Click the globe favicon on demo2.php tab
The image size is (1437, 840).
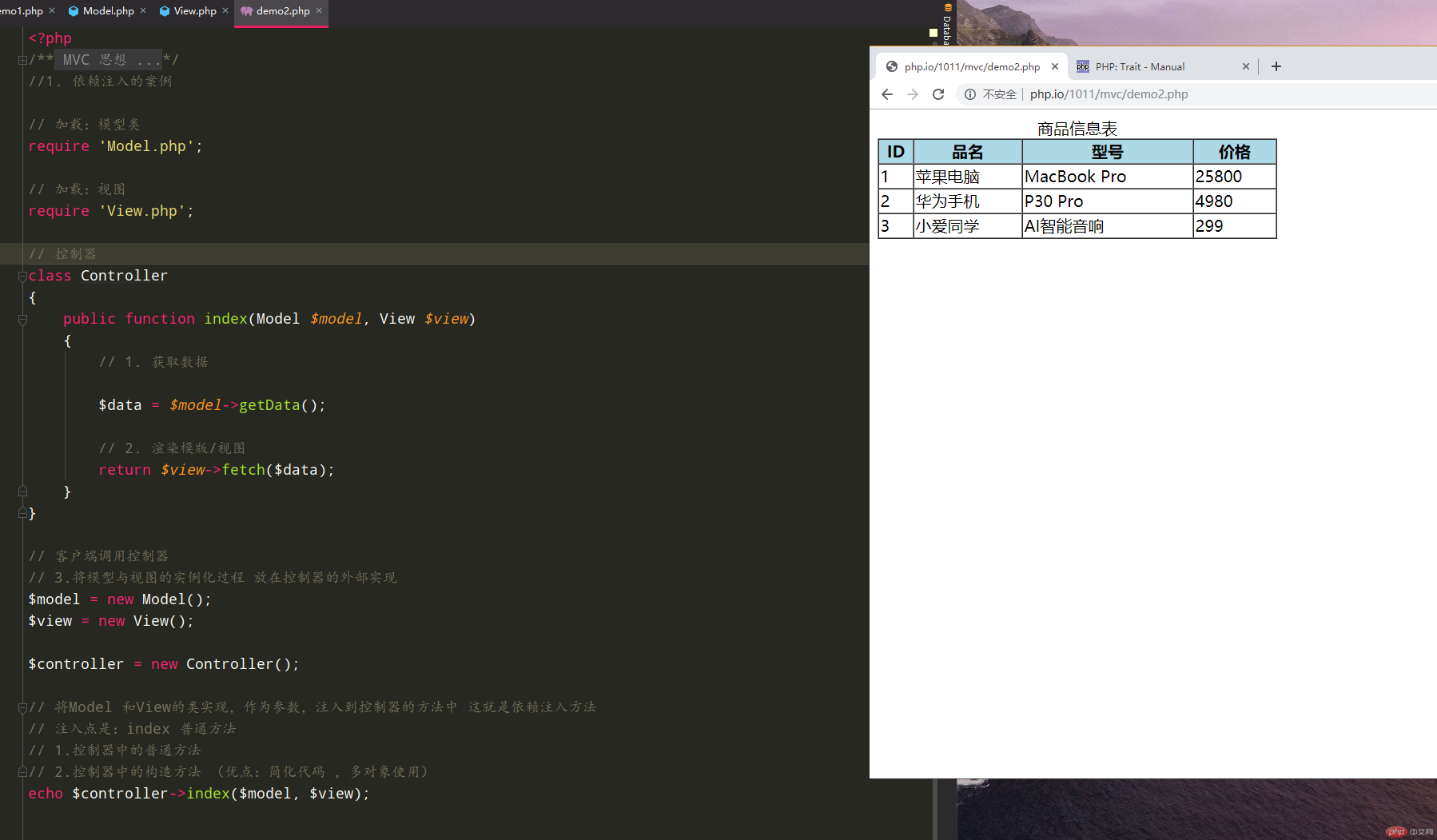click(892, 67)
